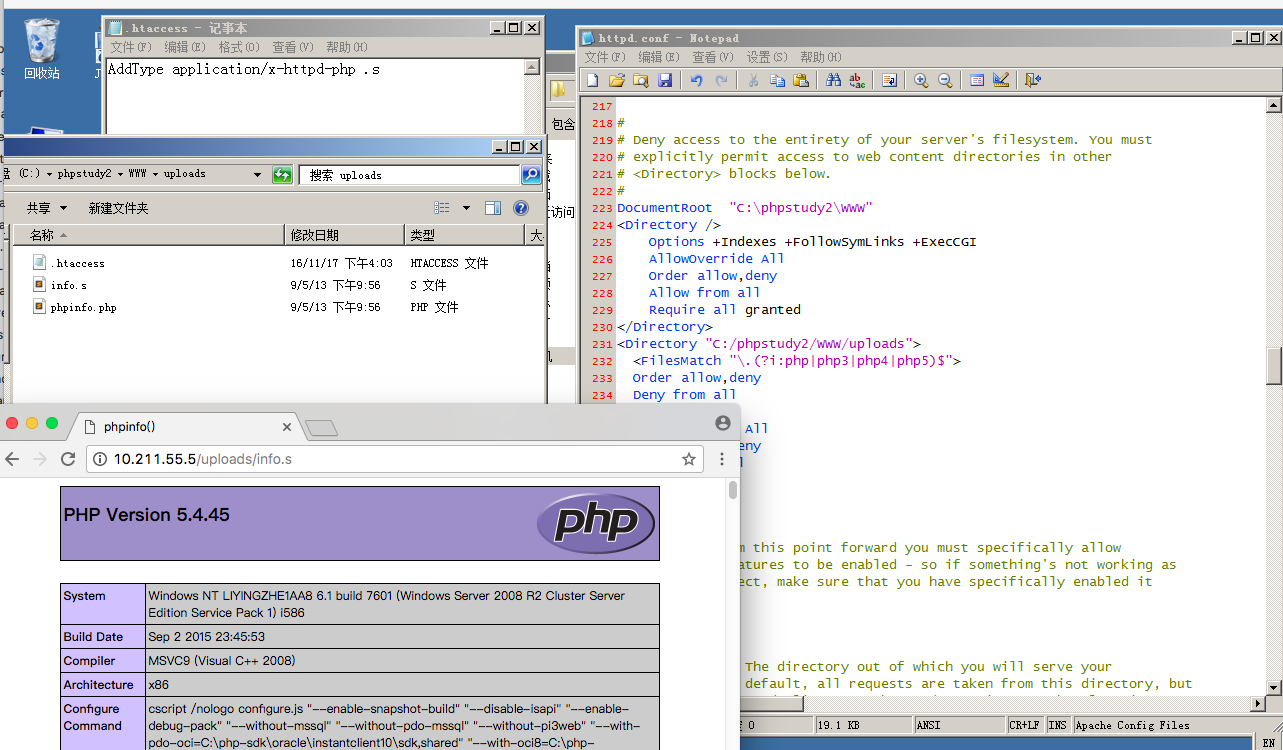Expand the view options dropdown arrow in Explorer
Viewport: 1283px width, 750px height.
click(466, 208)
